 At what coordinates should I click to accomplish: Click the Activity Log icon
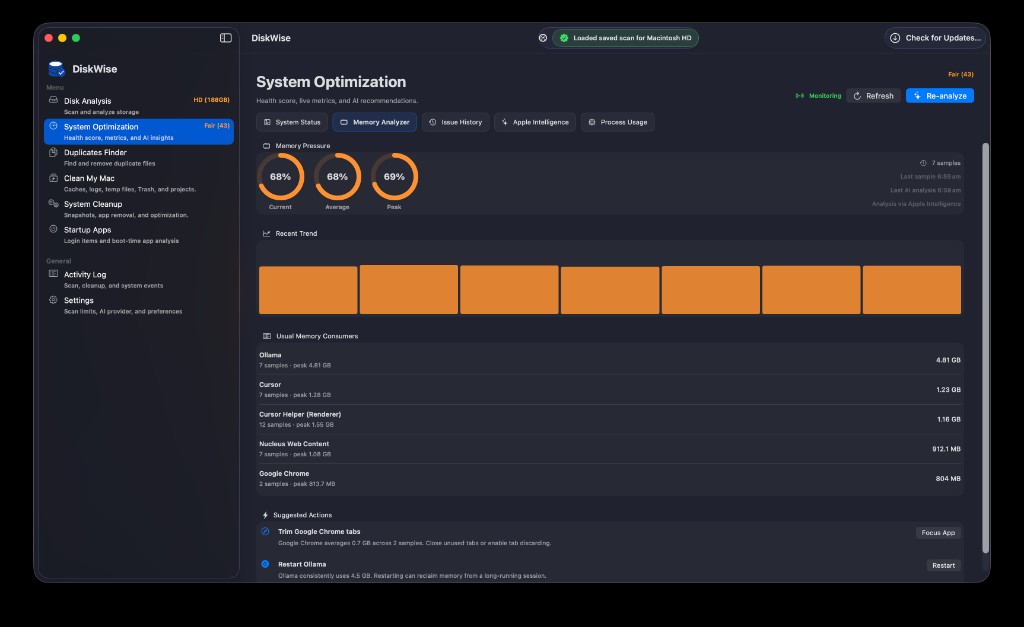54,274
